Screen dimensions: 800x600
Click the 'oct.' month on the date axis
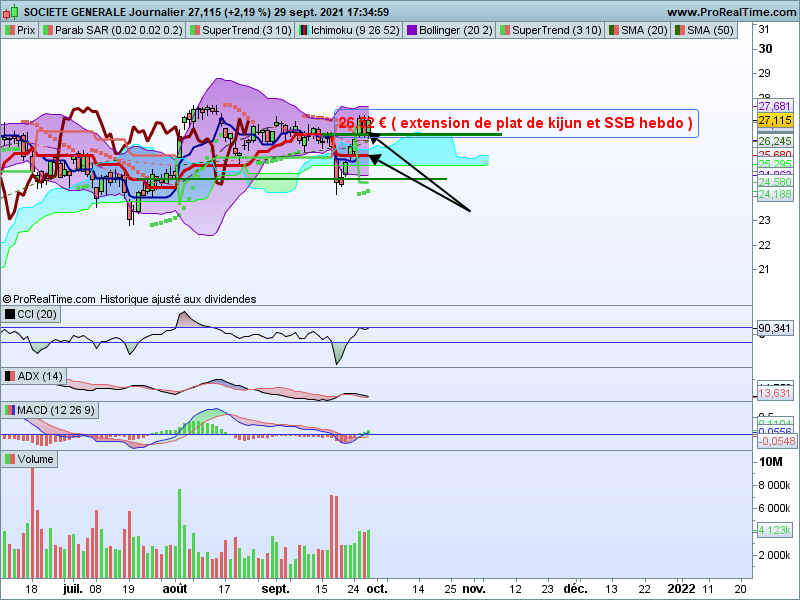pyautogui.click(x=378, y=589)
